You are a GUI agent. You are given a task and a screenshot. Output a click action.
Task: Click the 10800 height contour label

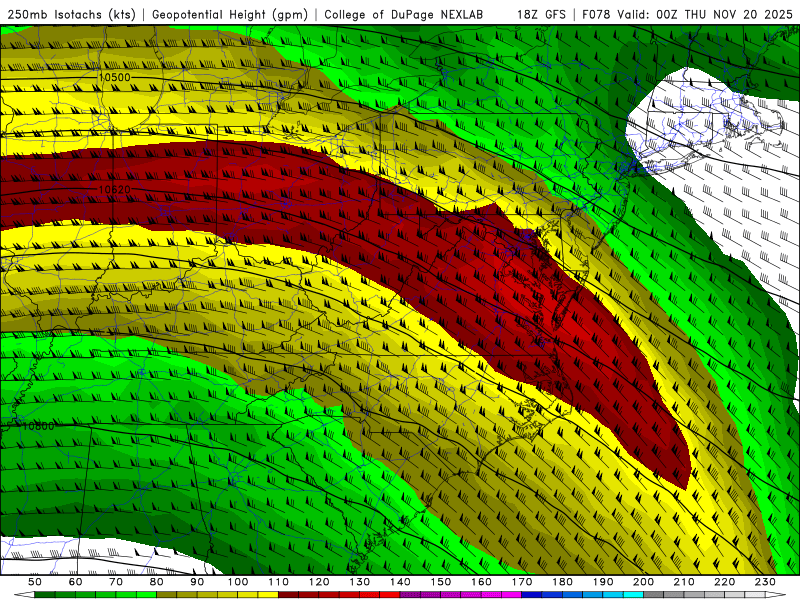pyautogui.click(x=38, y=426)
